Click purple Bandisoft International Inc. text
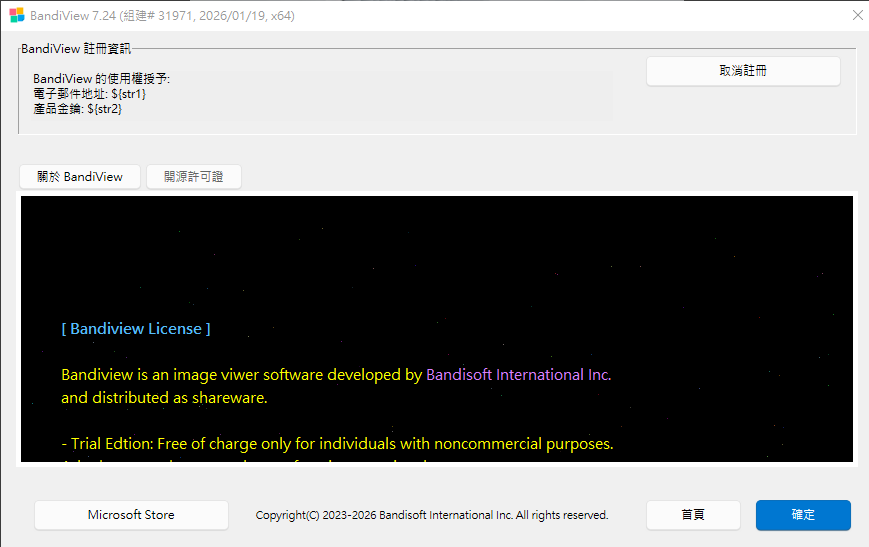Screen dimensions: 869x547 (x=518, y=375)
